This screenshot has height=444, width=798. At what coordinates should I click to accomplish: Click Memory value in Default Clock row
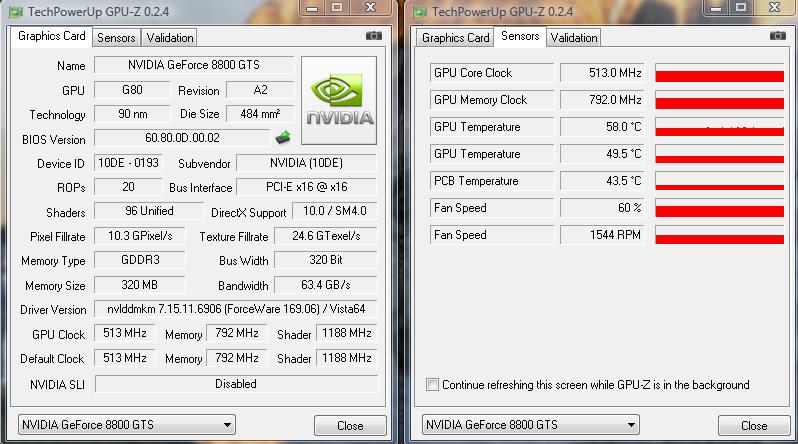[x=237, y=358]
